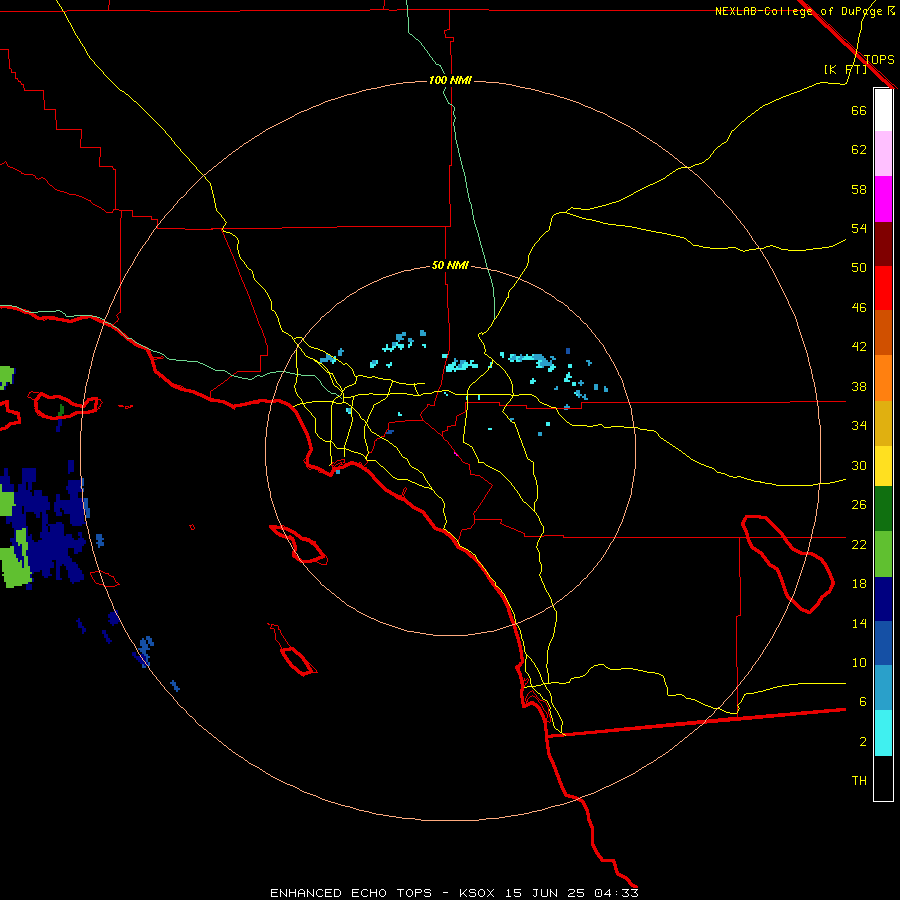Viewport: 900px width, 900px height.
Task: Click the [K FT] units label
Action: tap(845, 69)
